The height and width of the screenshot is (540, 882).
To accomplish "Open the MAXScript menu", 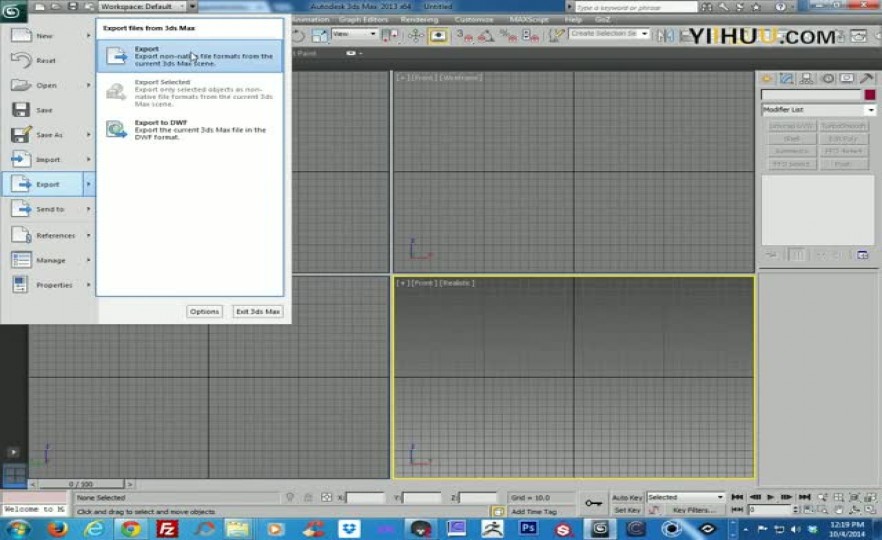I will click(x=529, y=20).
